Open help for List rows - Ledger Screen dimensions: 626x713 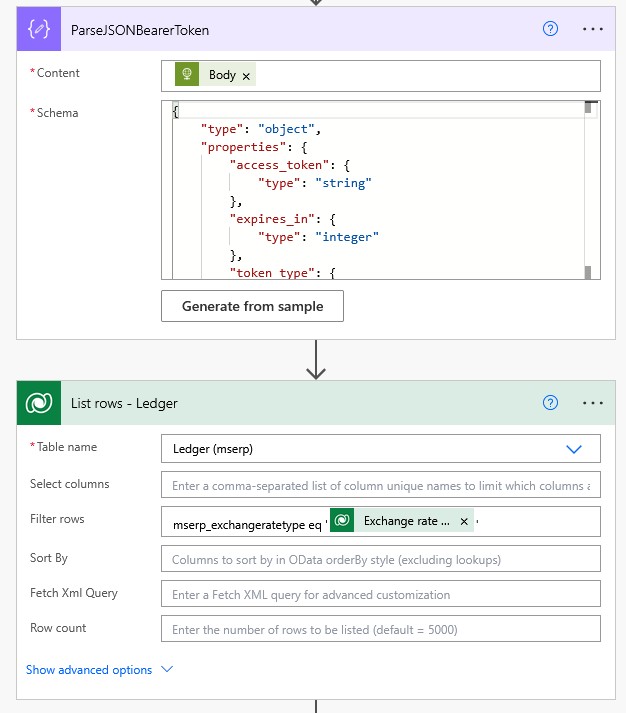(550, 403)
